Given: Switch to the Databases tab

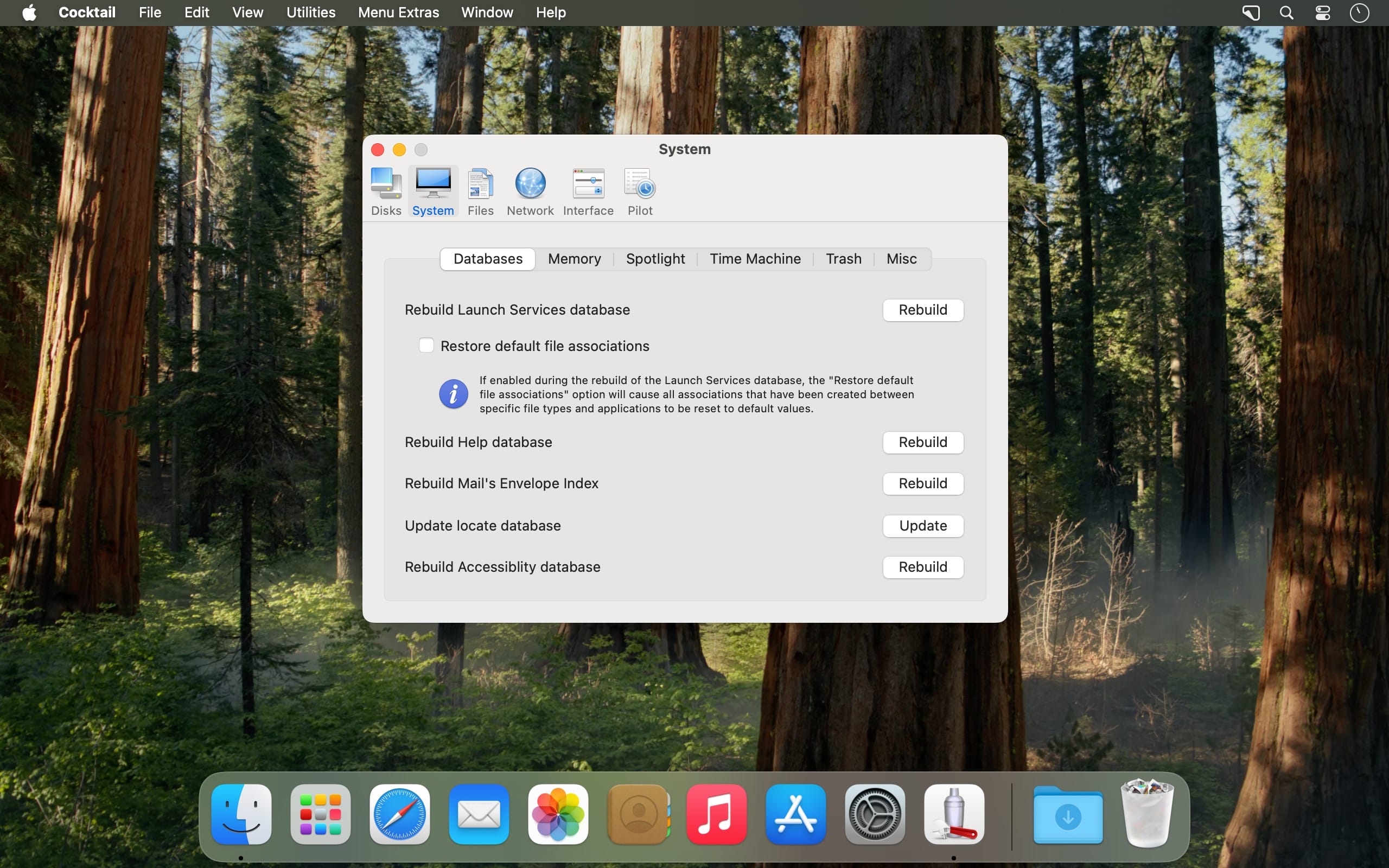Looking at the screenshot, I should [x=488, y=259].
